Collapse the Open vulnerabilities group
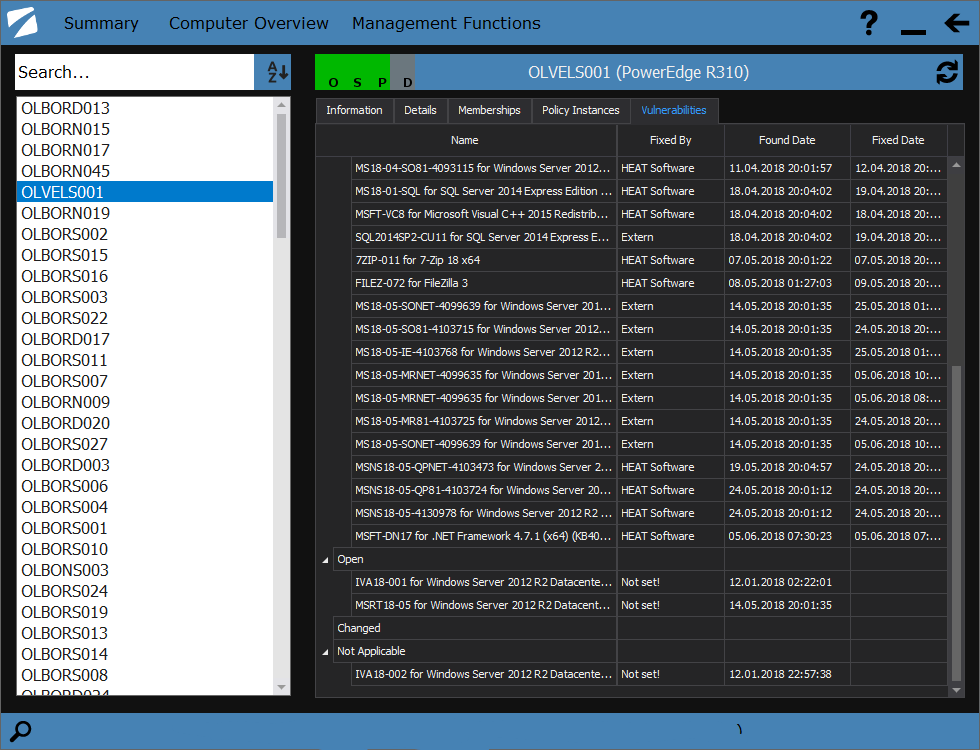Viewport: 980px width, 750px height. click(325, 560)
